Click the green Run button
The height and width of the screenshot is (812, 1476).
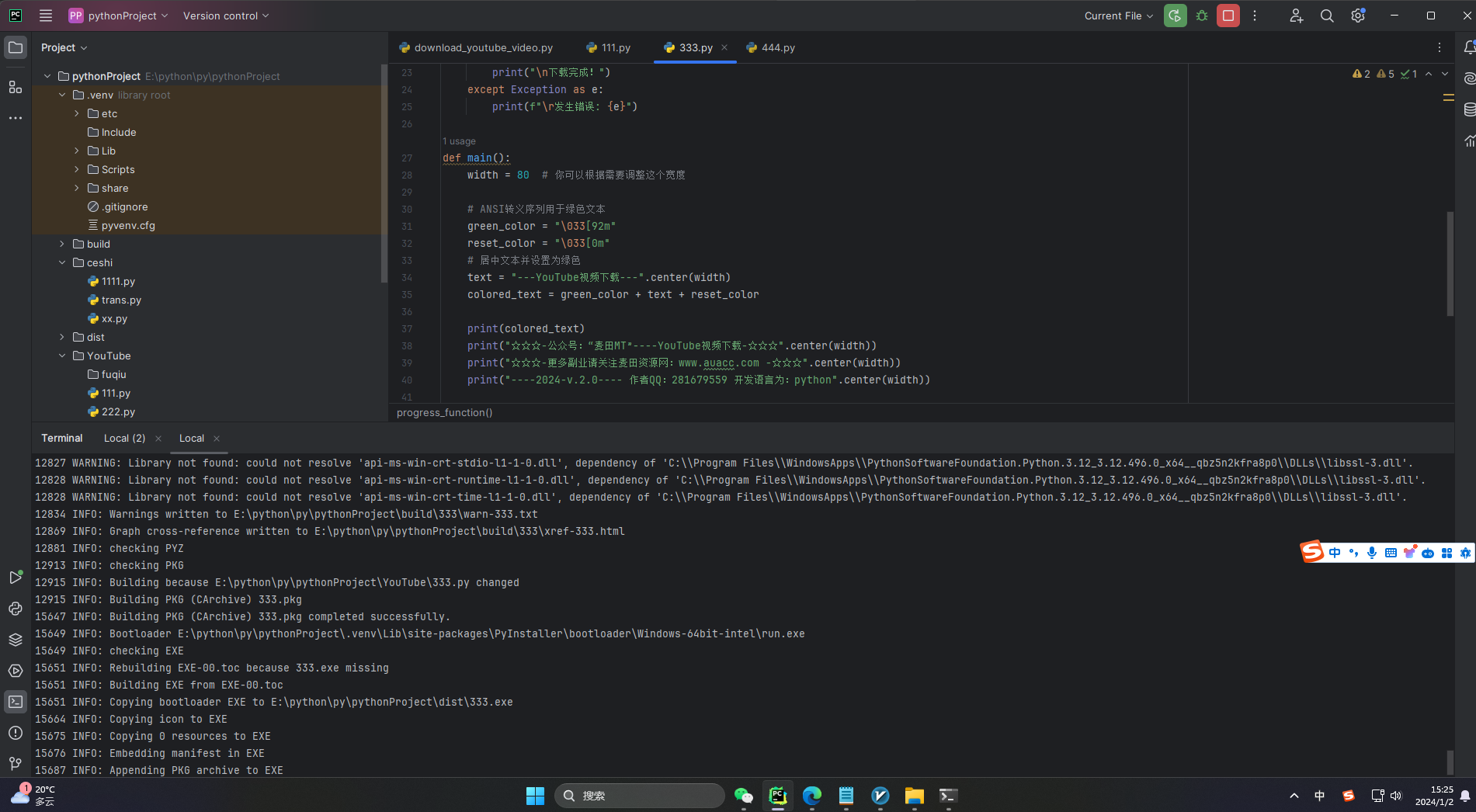pyautogui.click(x=1175, y=16)
